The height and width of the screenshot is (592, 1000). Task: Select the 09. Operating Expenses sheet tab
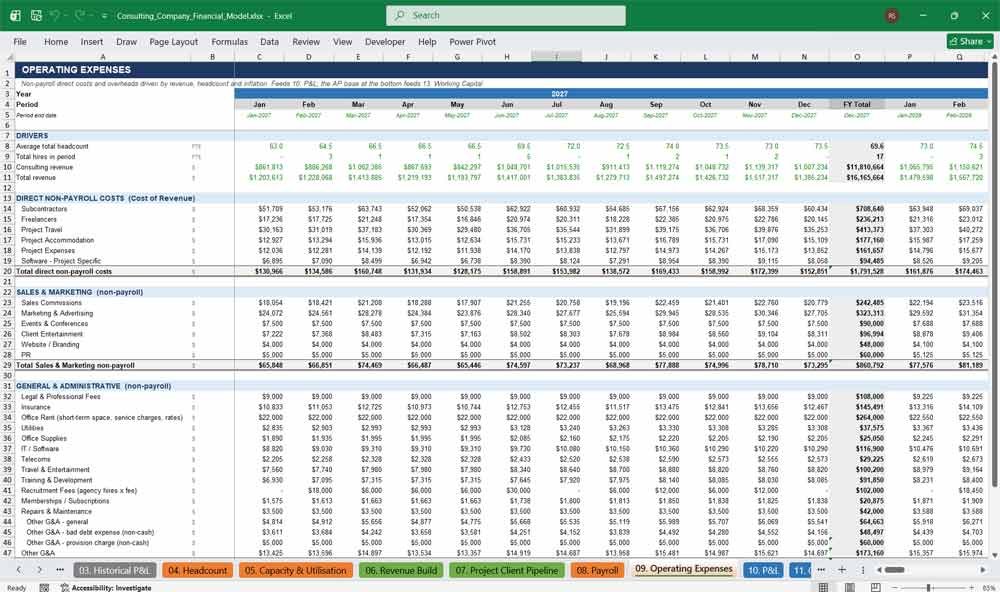tap(684, 569)
